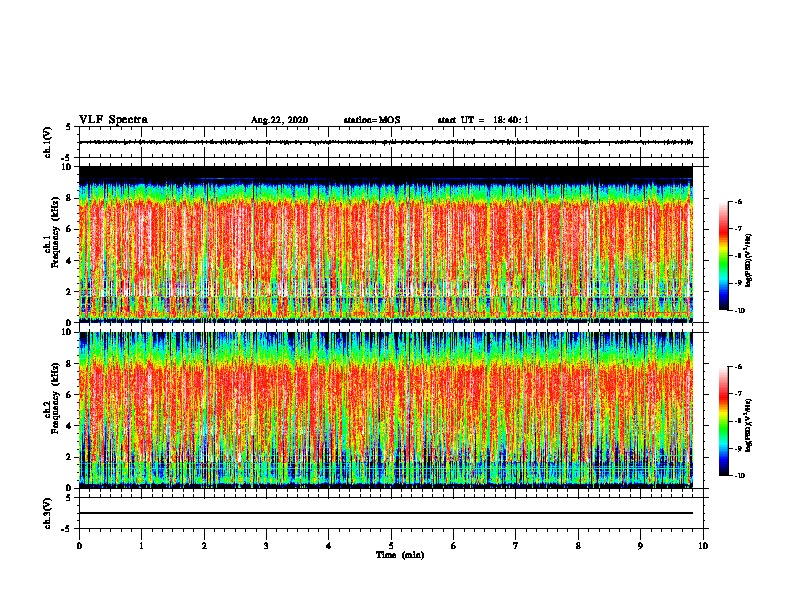792x612 pixels.
Task: Click the "-10" label on ch.2 color scale
Action: point(740,476)
